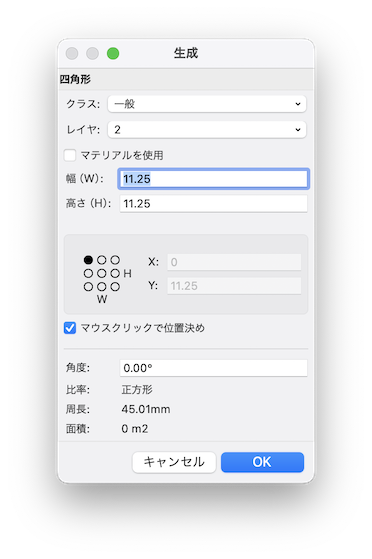Uncheck マウスクリックで位置決め checkbox
The height and width of the screenshot is (559, 372).
70,328
